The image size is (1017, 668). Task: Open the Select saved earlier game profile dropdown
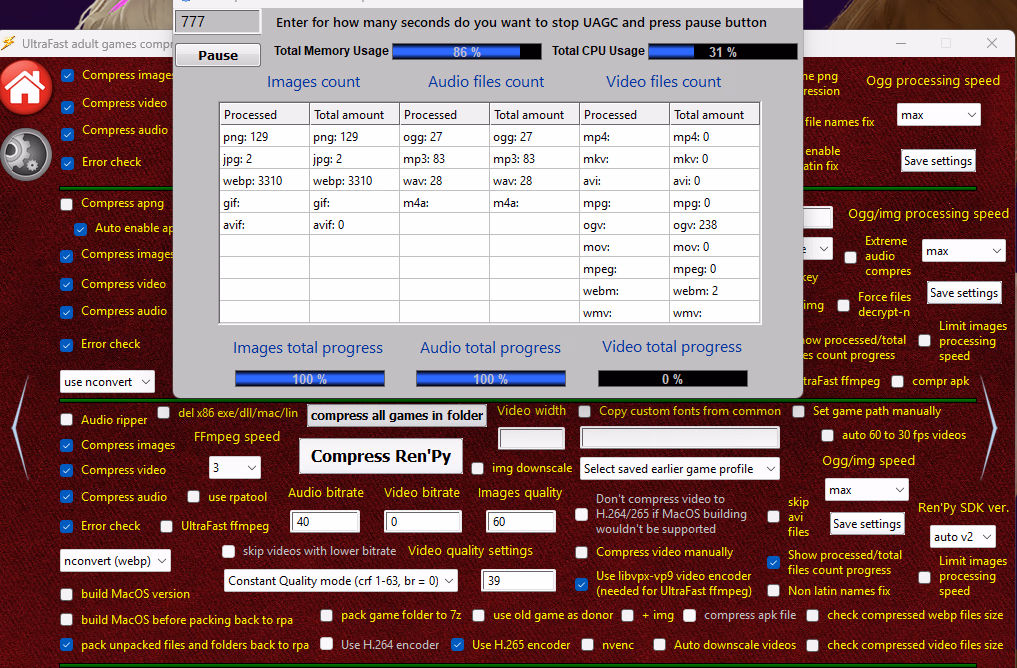pos(680,468)
